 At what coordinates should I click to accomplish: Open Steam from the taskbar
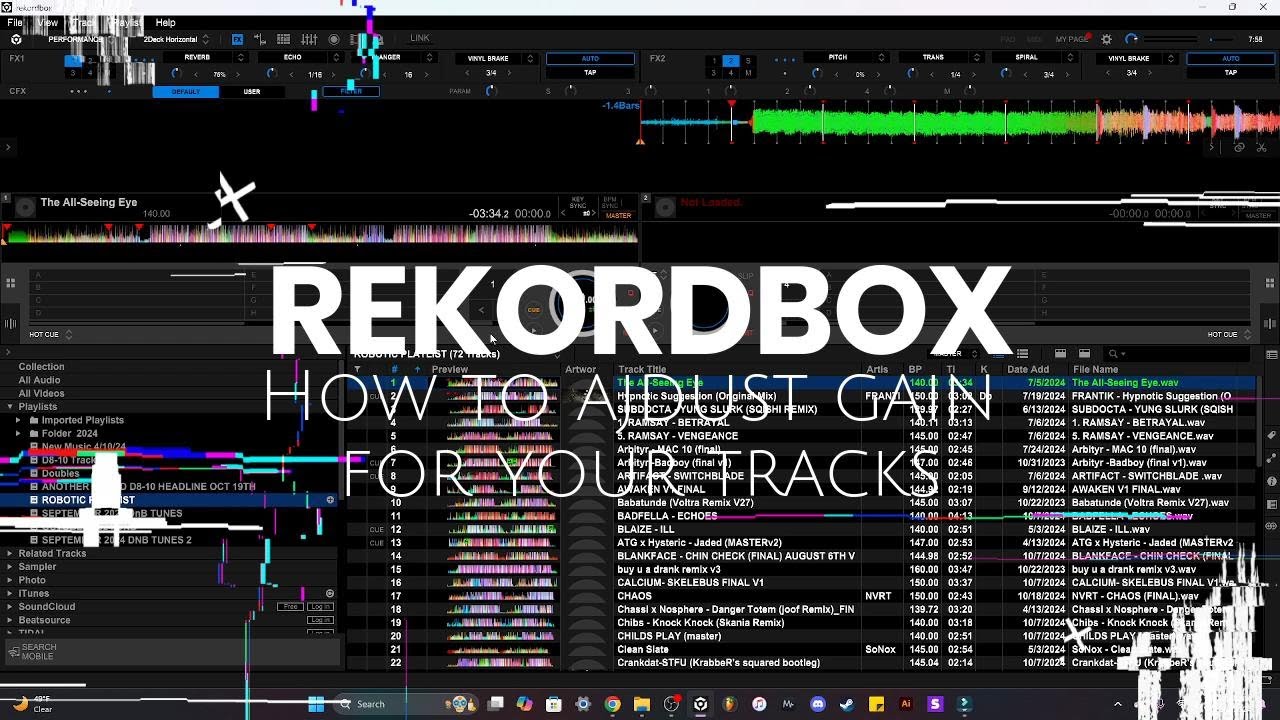tap(847, 704)
